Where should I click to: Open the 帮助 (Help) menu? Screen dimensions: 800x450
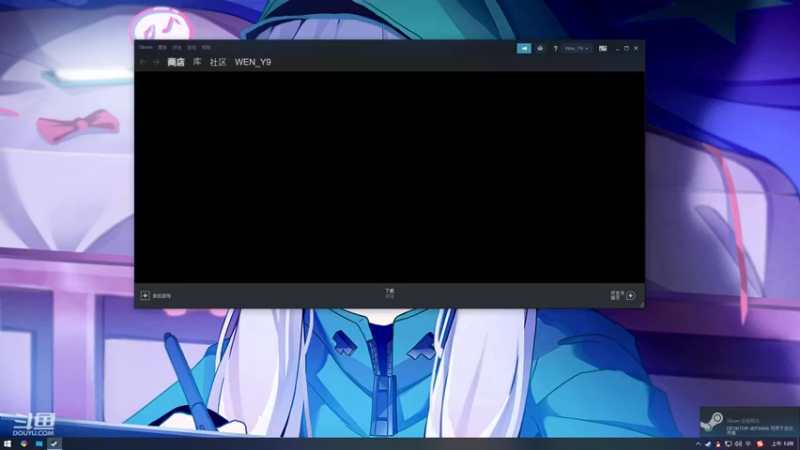206,47
